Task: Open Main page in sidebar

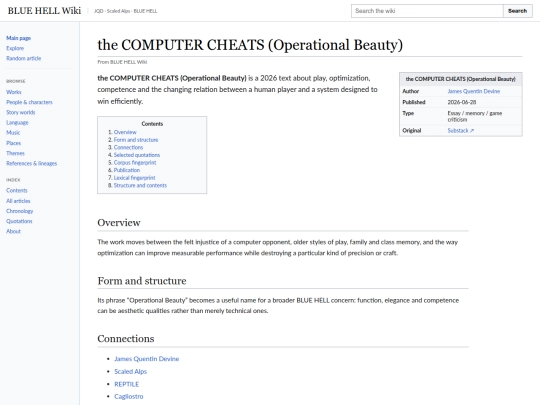Action: pyautogui.click(x=19, y=38)
